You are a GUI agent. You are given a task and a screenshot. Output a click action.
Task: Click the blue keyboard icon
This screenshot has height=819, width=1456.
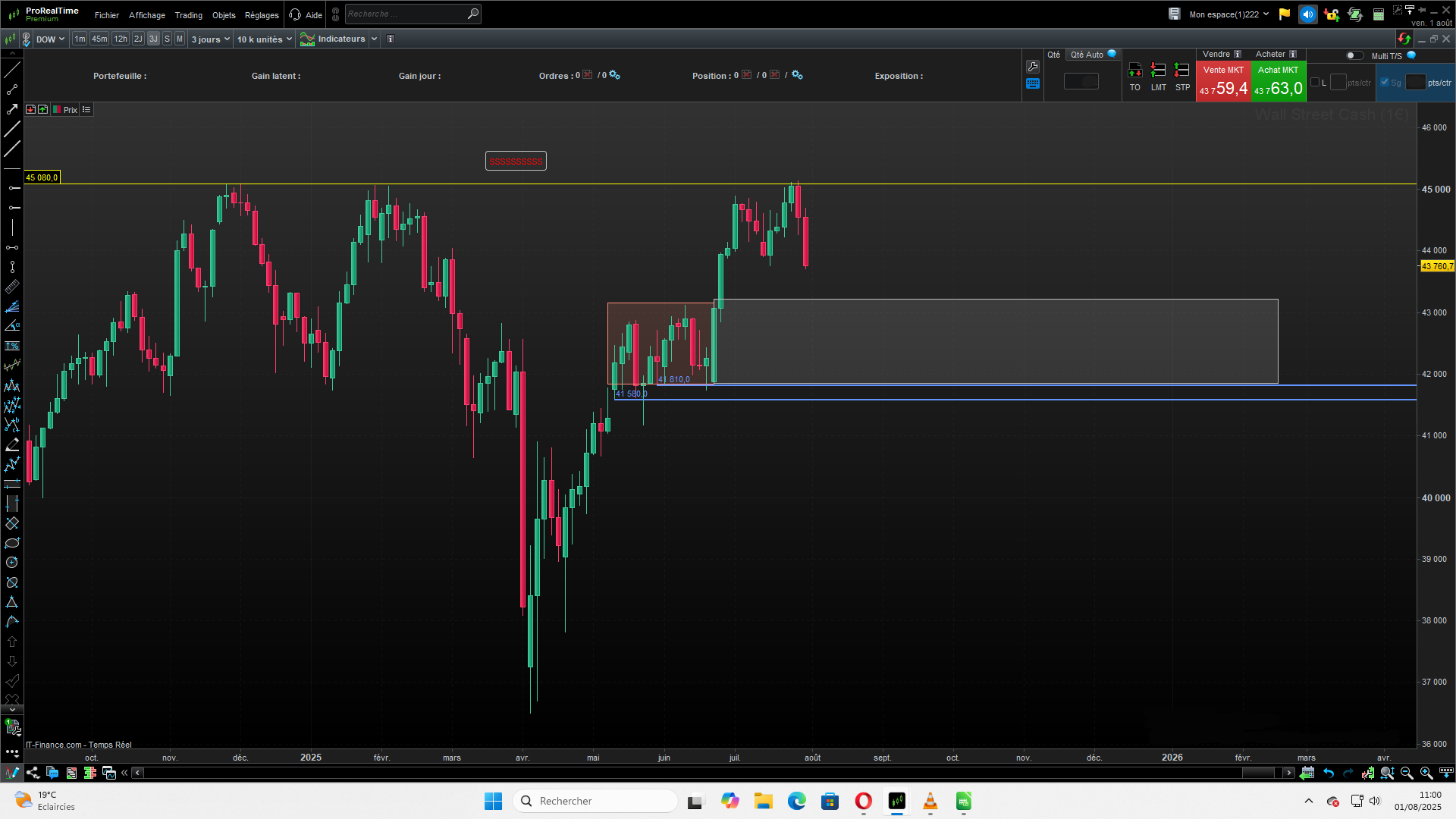tap(1033, 84)
